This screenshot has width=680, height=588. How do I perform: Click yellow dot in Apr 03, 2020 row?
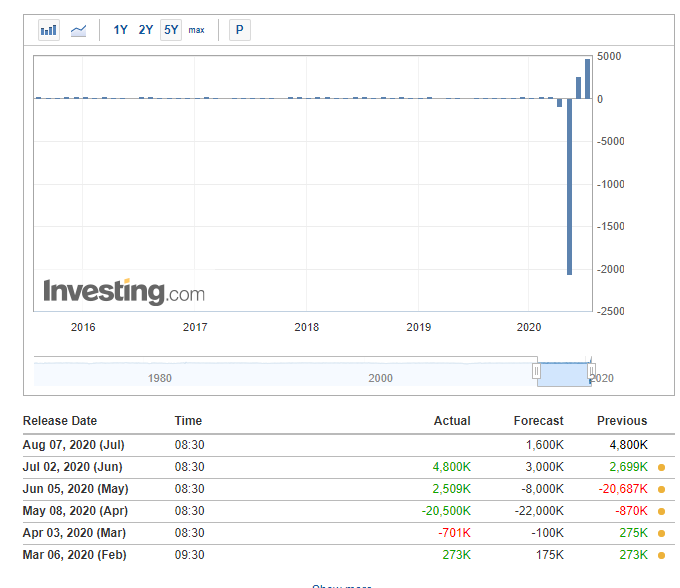click(x=661, y=533)
